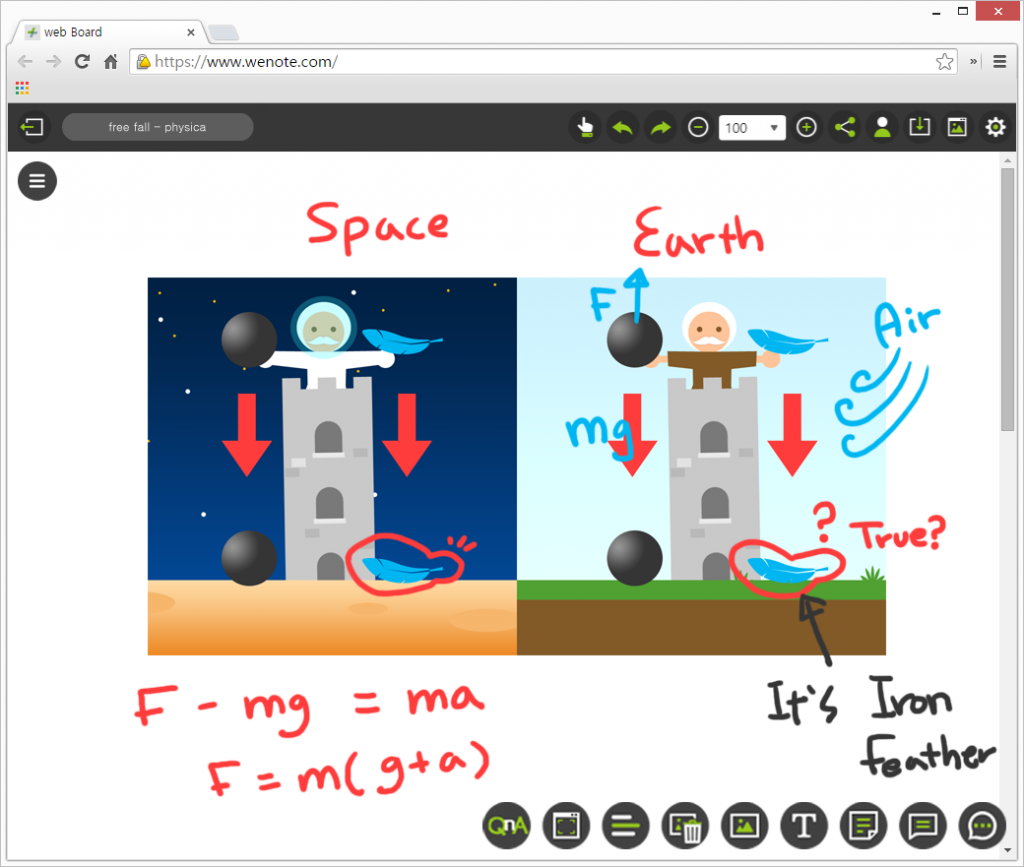Click the fullscreen frame icon
Viewport: 1024px width, 867px height.
566,826
